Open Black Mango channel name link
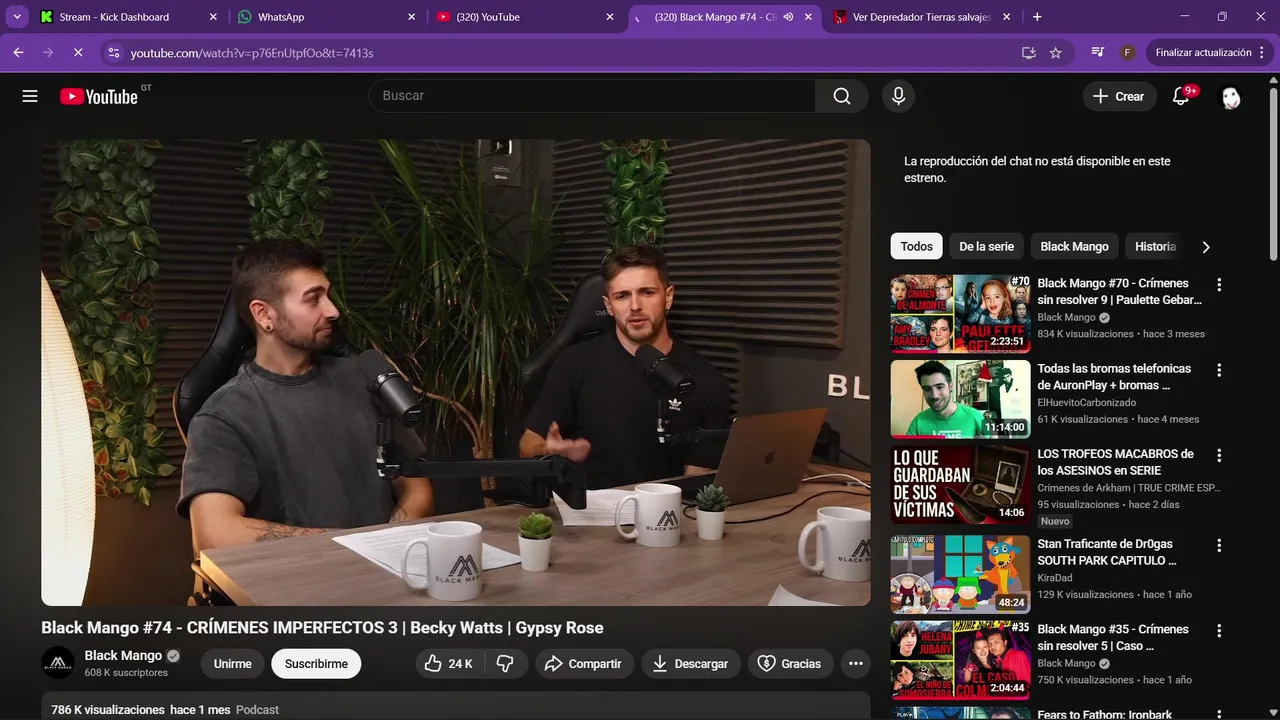The width and height of the screenshot is (1280, 720). [x=123, y=655]
